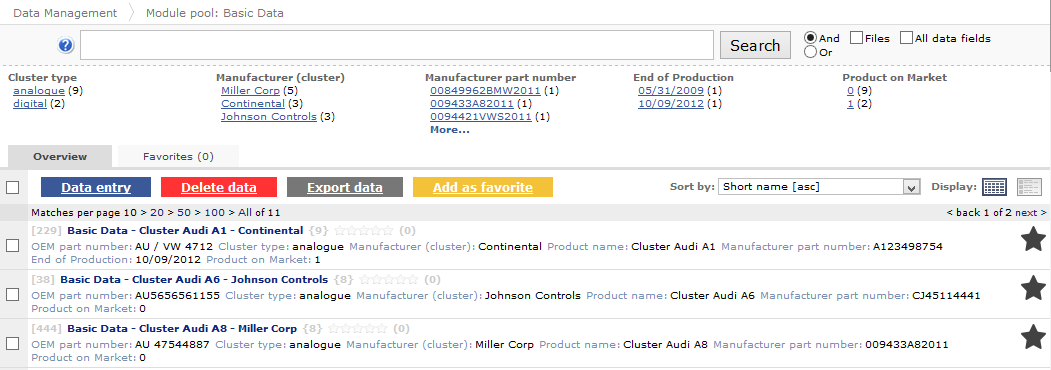Image resolution: width=1051 pixels, height=370 pixels.
Task: Enable the All data fields checkbox
Action: [x=906, y=38]
